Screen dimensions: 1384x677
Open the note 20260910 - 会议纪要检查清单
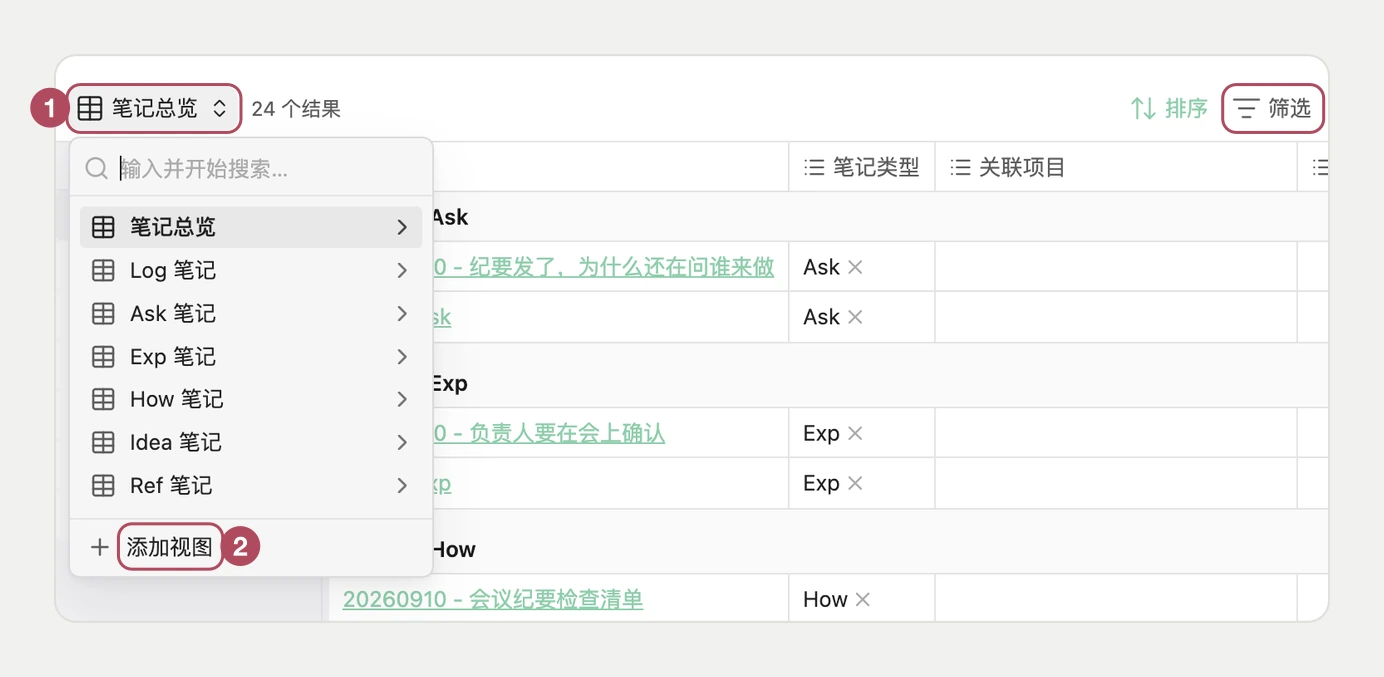click(493, 599)
